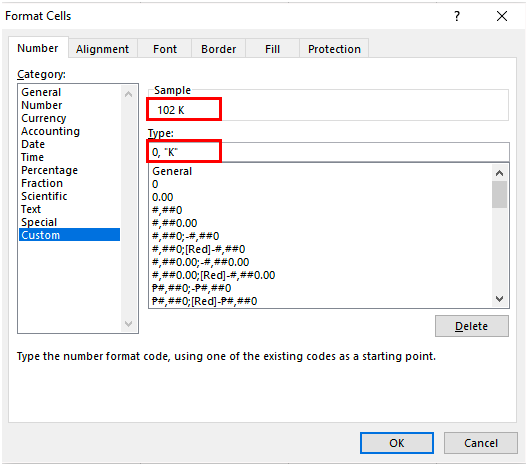Click format type list scroll down arrow

point(499,299)
